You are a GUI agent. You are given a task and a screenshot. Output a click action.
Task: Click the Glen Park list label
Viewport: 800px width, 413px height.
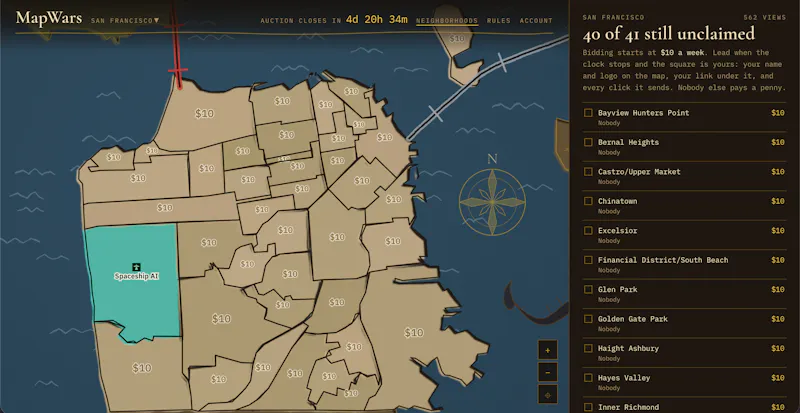click(617, 289)
